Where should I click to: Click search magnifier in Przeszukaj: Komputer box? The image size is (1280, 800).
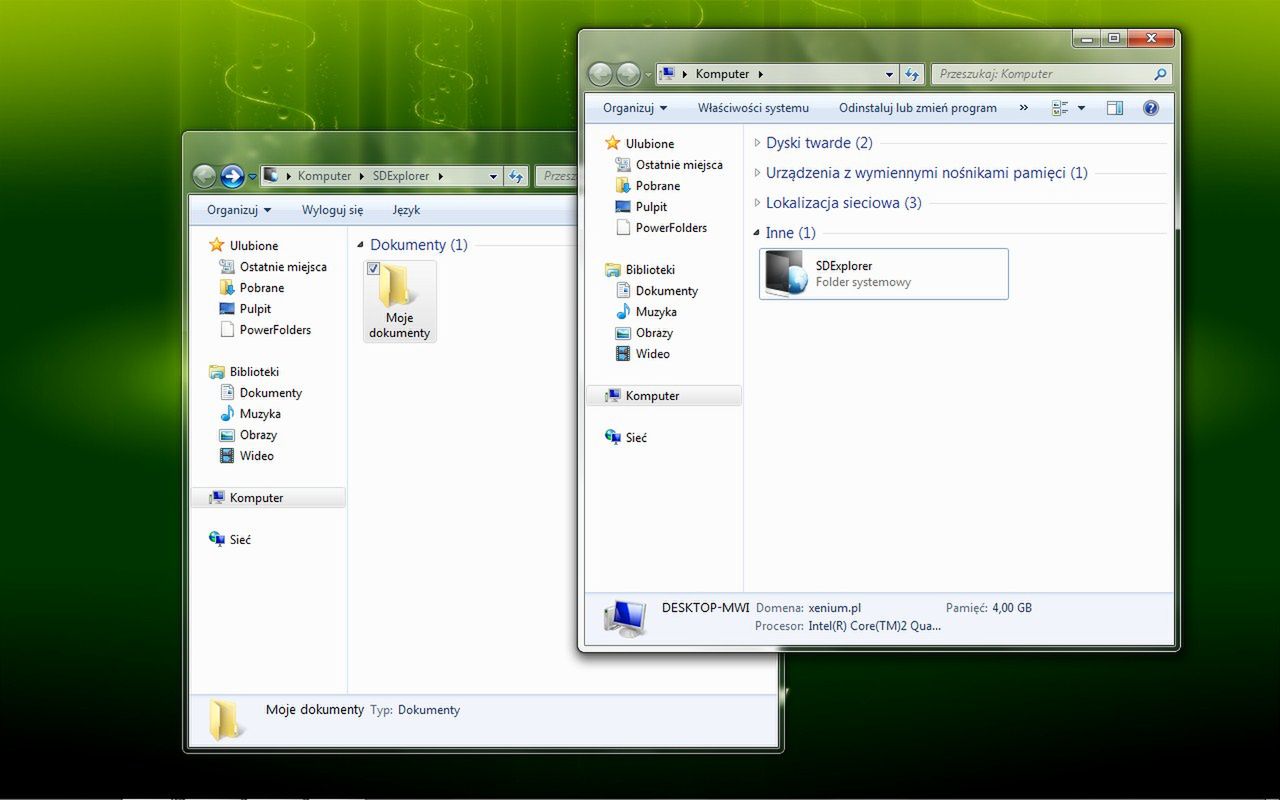pos(1160,74)
